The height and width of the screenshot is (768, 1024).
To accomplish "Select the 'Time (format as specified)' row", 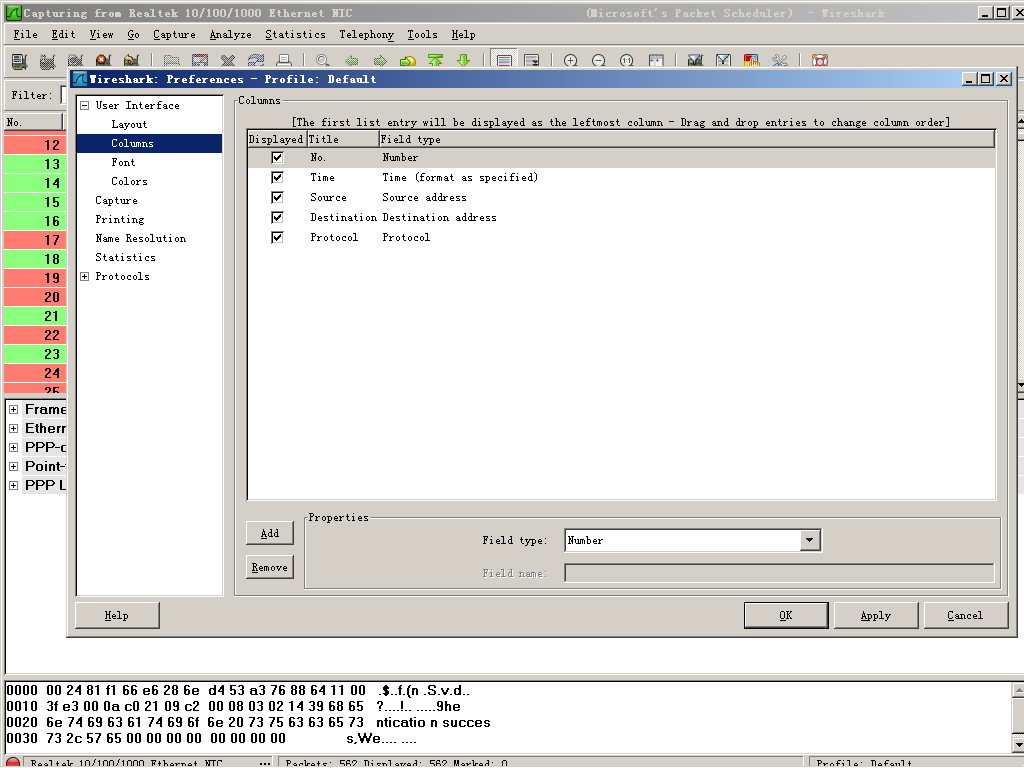I will click(x=621, y=177).
